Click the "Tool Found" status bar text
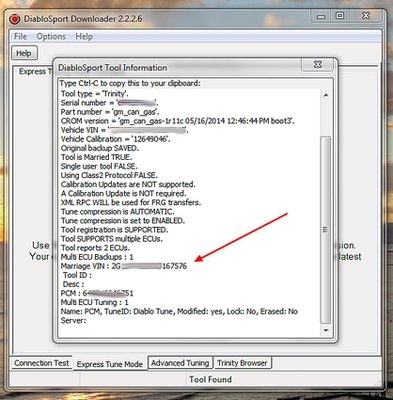The height and width of the screenshot is (400, 393). click(x=210, y=379)
